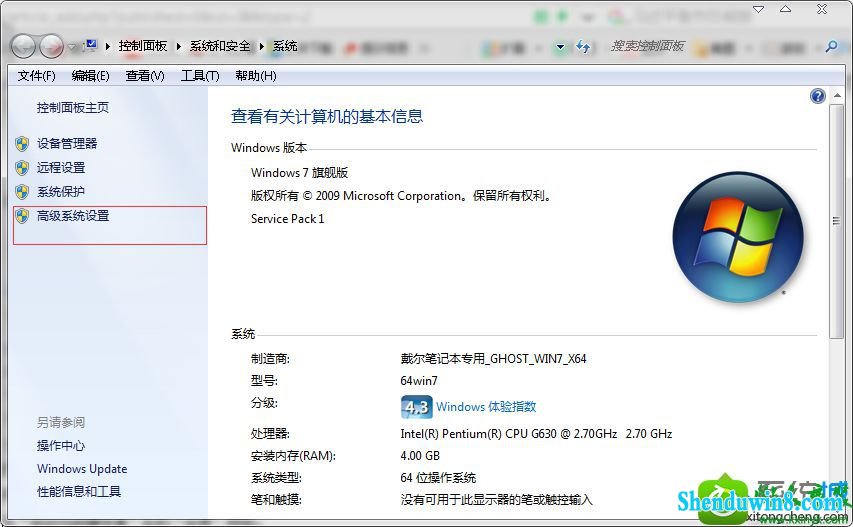Click the vertical scrollbar thumb
This screenshot has width=853, height=527.
[x=837, y=221]
